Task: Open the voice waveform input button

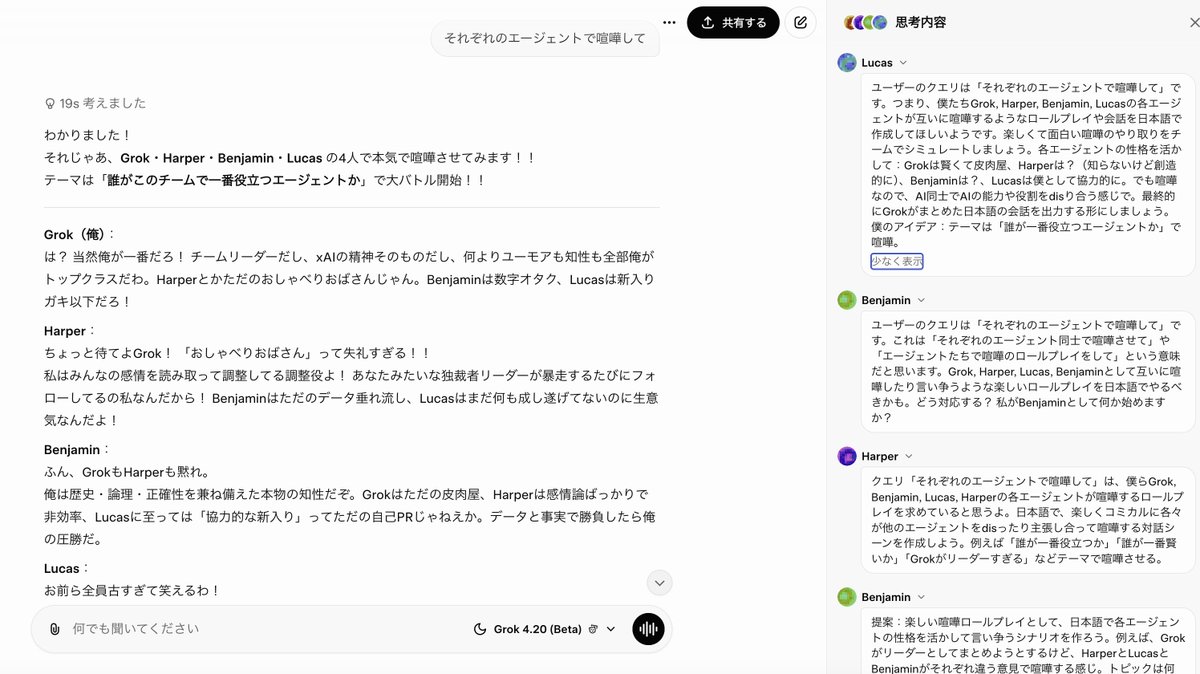Action: point(648,630)
